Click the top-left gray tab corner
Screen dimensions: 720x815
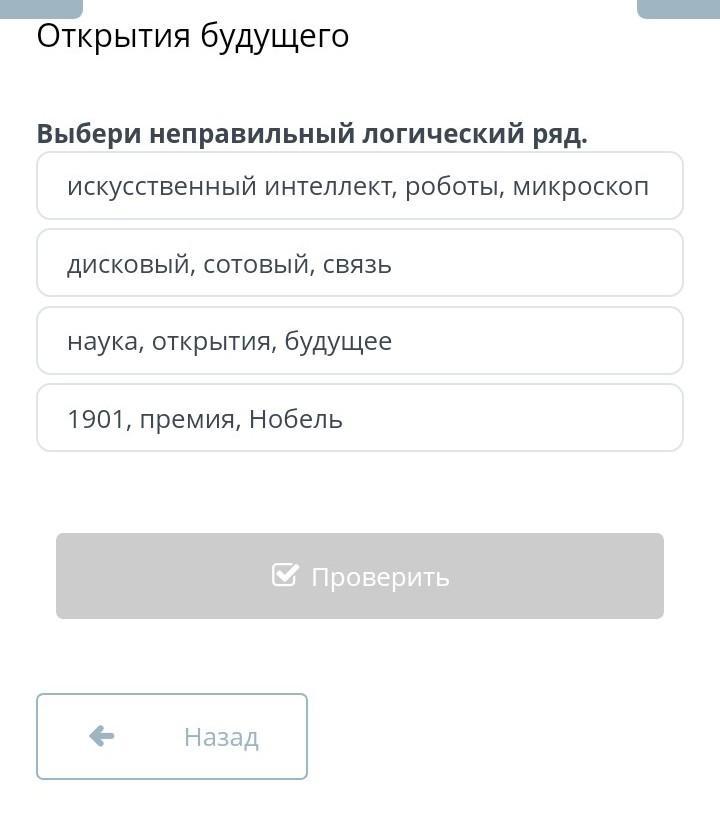[x=41, y=9]
